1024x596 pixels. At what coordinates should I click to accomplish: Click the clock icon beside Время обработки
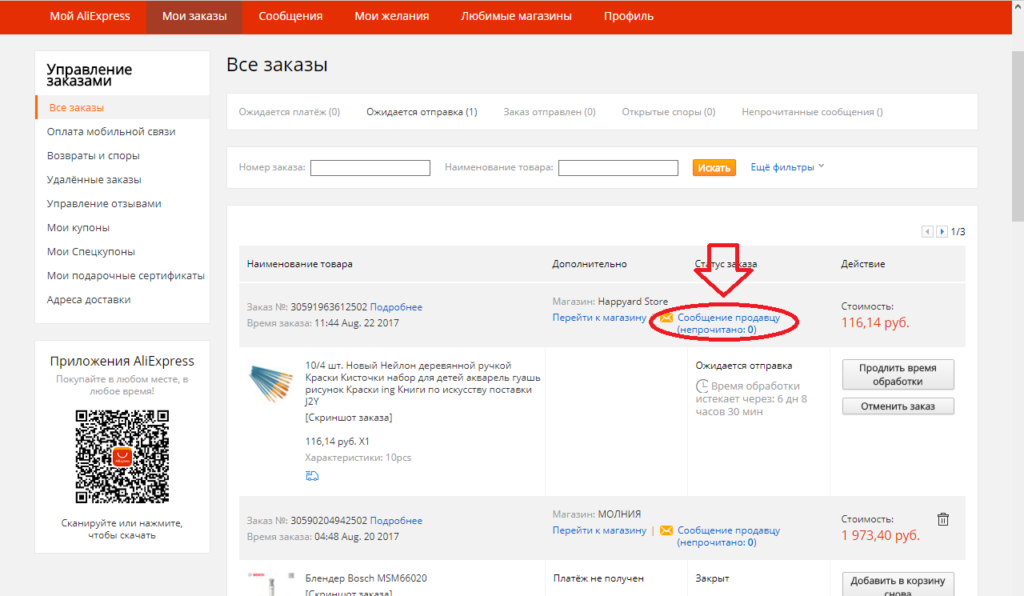coord(702,386)
